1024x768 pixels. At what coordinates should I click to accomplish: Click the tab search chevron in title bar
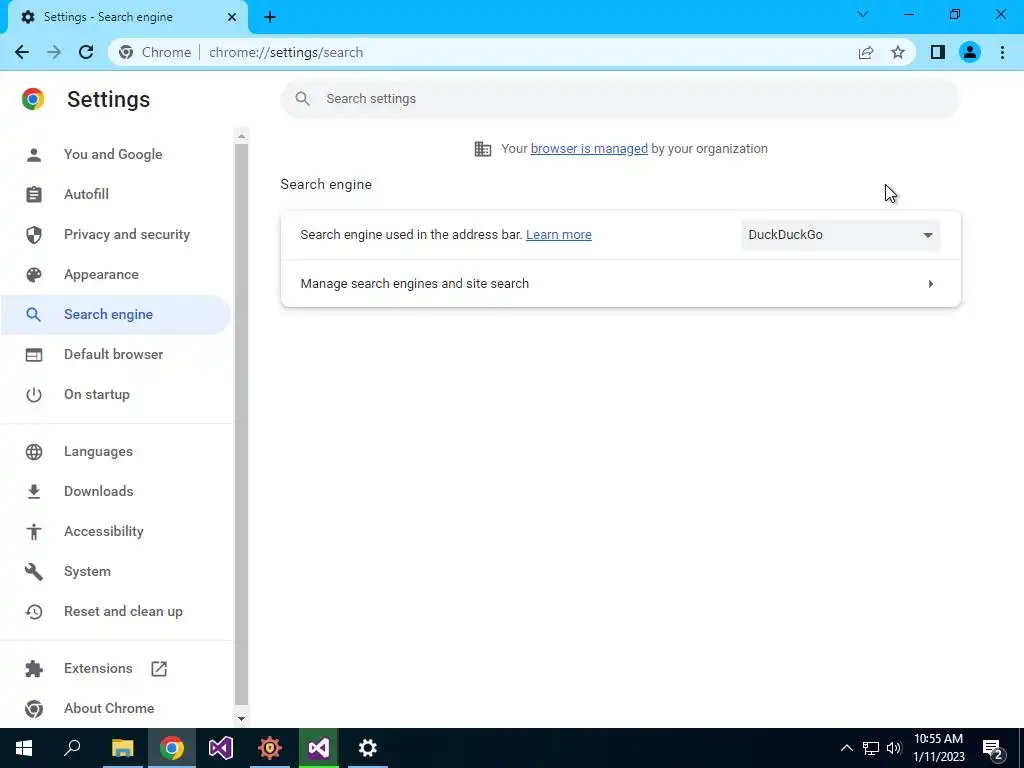pos(863,14)
